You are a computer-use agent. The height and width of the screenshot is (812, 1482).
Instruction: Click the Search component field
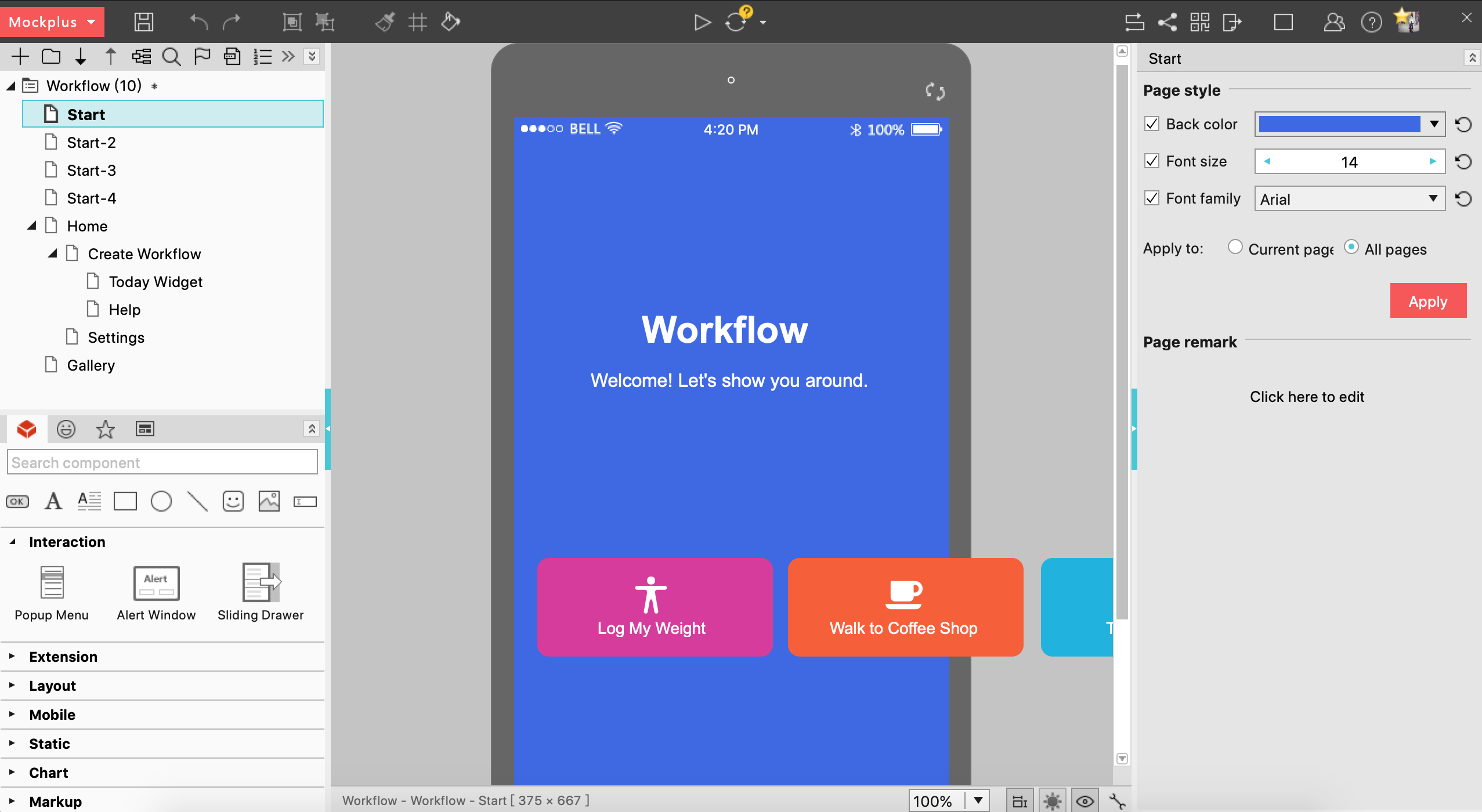tap(162, 462)
